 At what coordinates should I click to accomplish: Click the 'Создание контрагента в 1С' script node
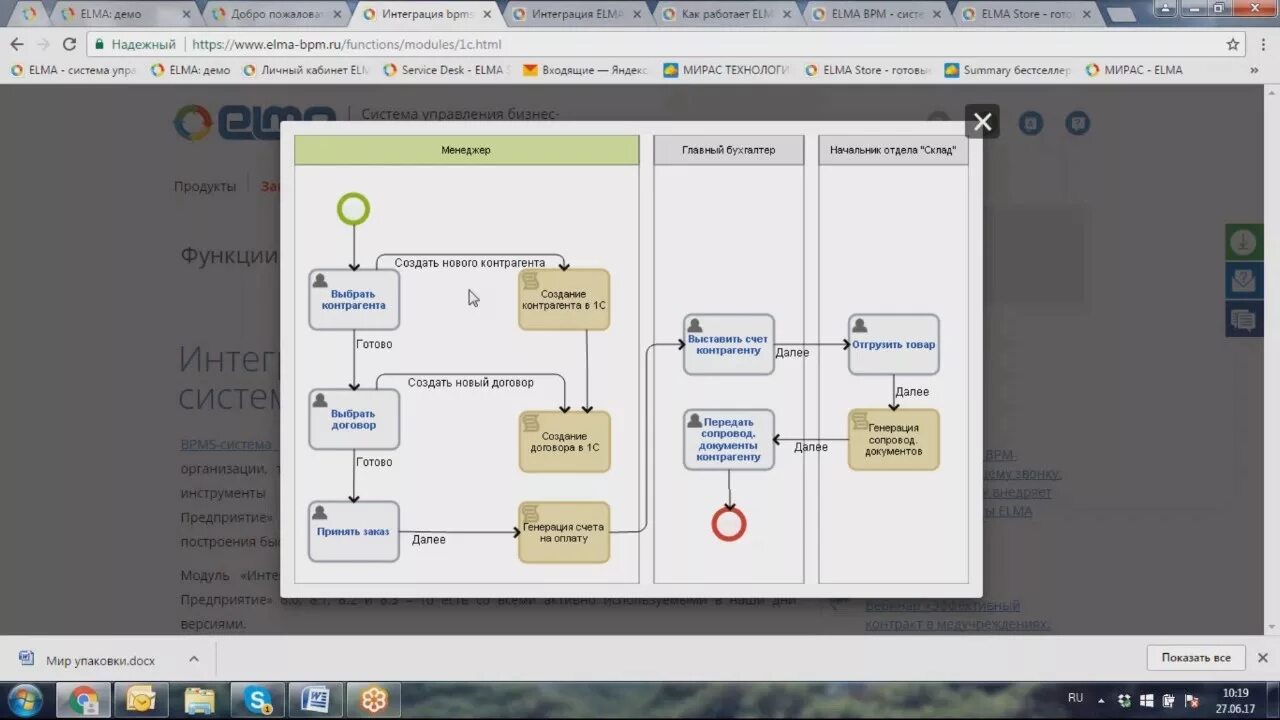click(564, 299)
